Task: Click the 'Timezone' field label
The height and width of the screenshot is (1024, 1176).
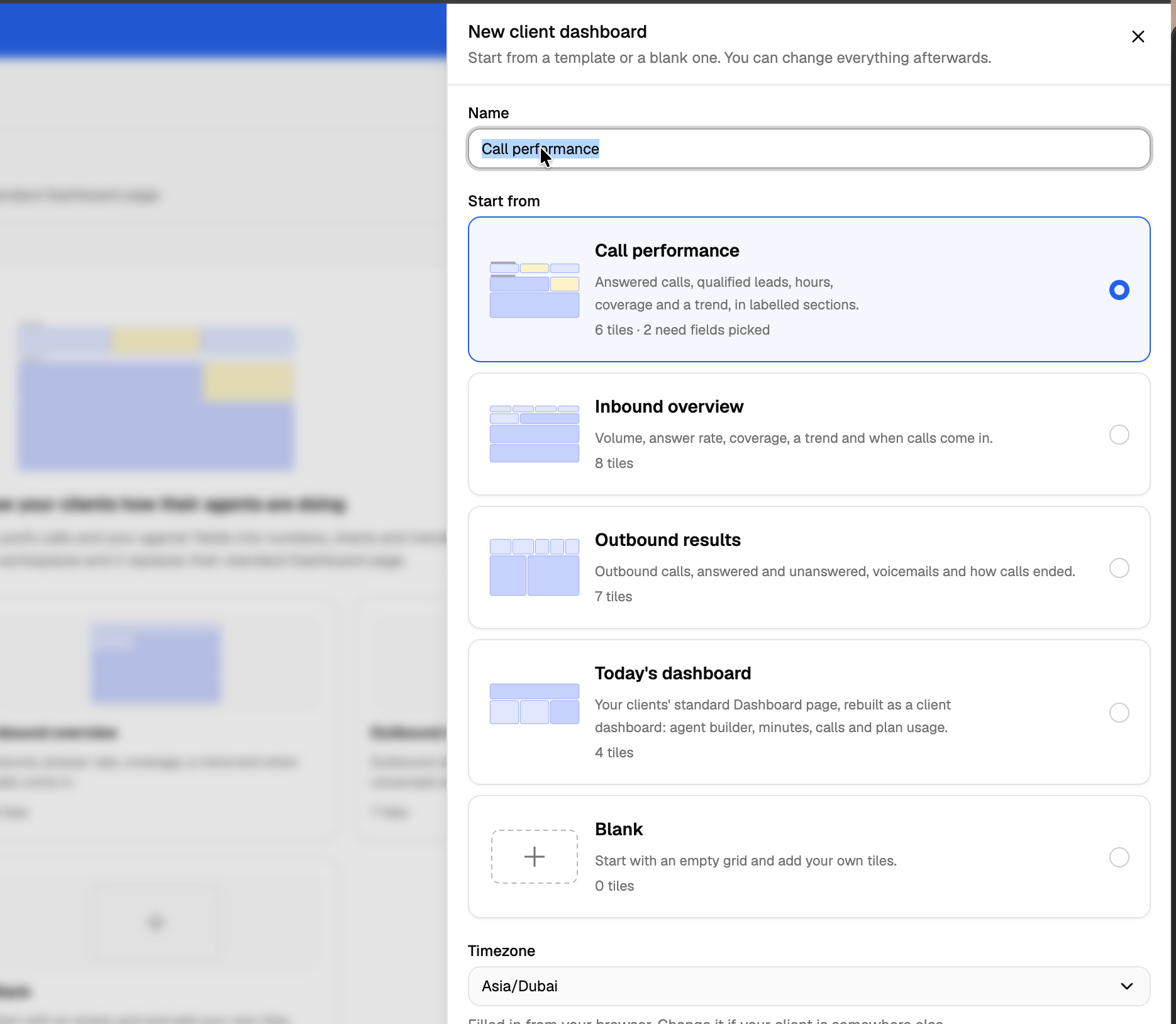Action: pos(501,951)
